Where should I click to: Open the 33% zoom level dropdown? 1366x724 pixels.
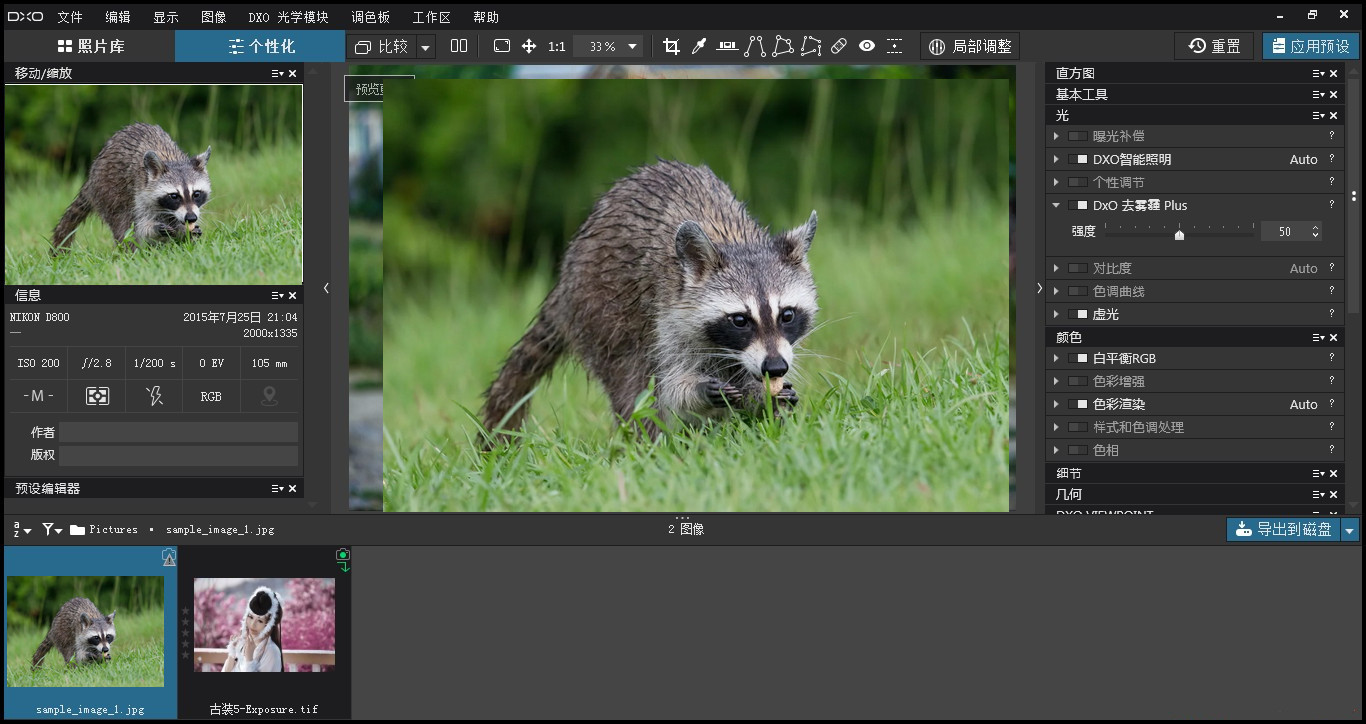(x=632, y=47)
